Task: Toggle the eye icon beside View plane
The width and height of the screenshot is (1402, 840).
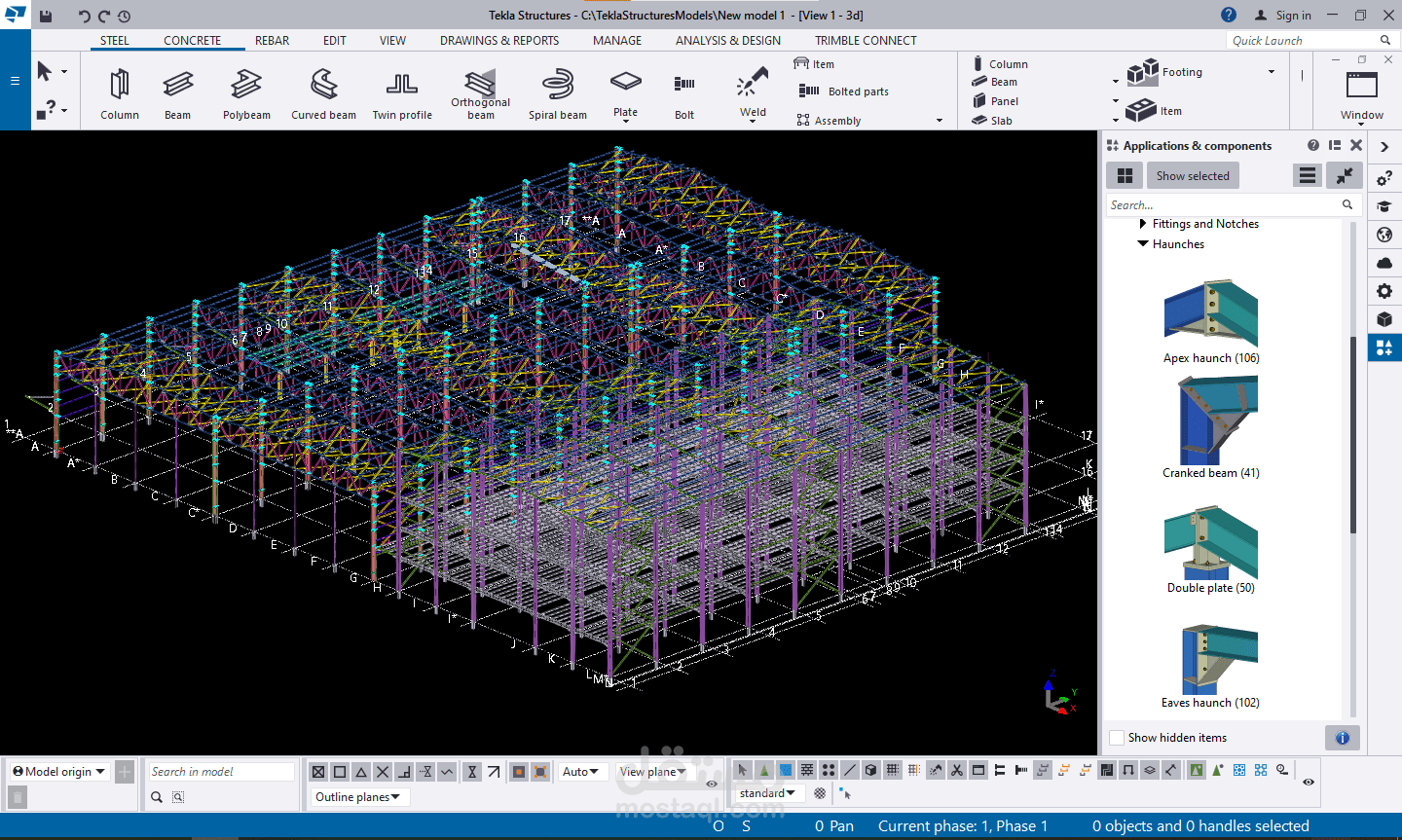Action: (x=712, y=784)
